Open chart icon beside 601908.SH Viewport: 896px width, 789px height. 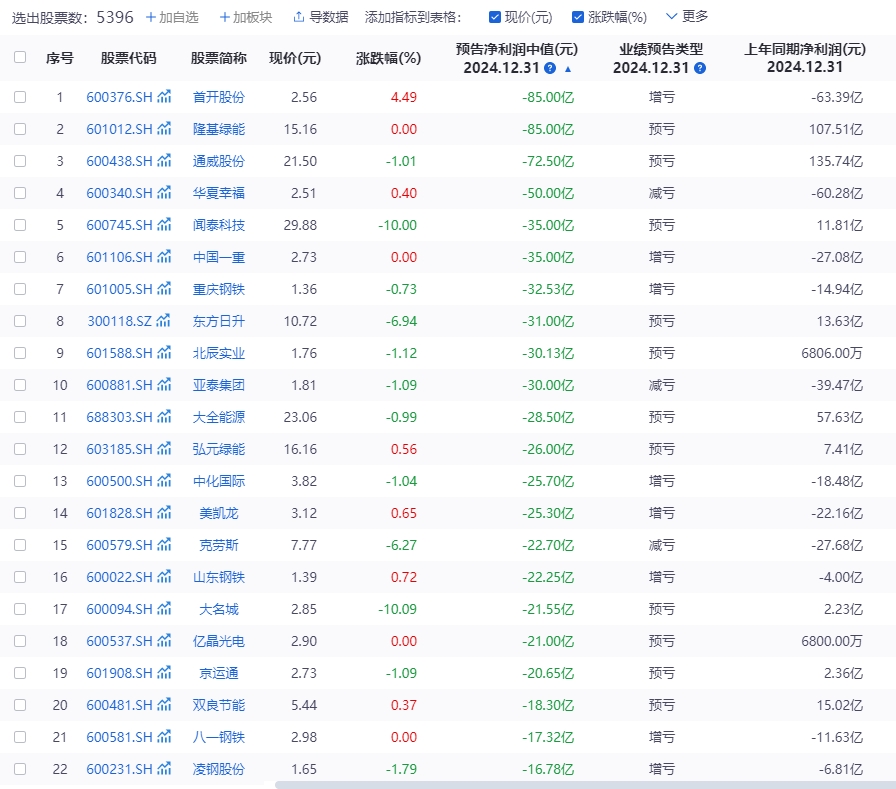tap(164, 672)
